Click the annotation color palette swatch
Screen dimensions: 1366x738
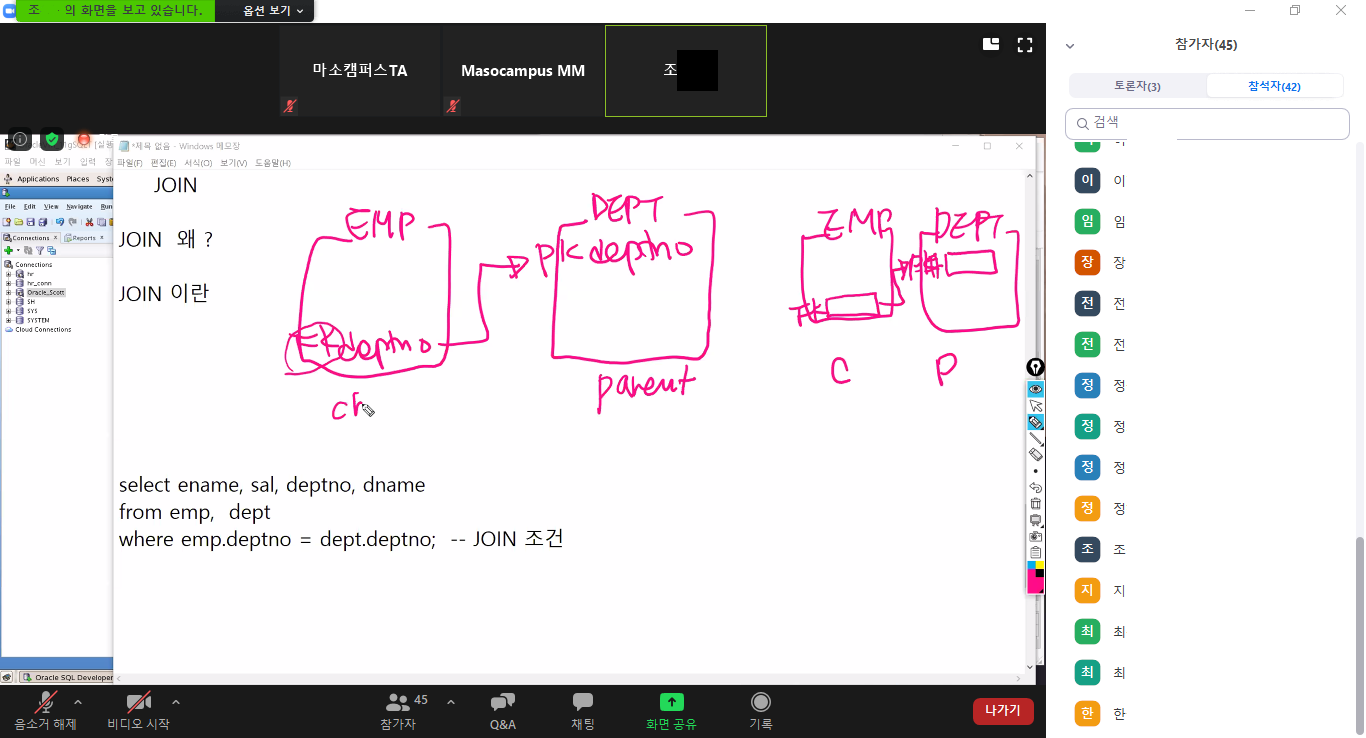click(1036, 577)
